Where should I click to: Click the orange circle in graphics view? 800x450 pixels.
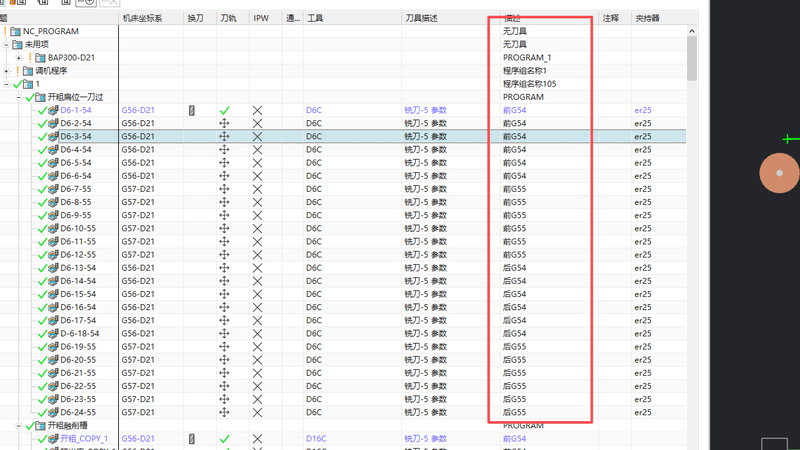tap(779, 173)
